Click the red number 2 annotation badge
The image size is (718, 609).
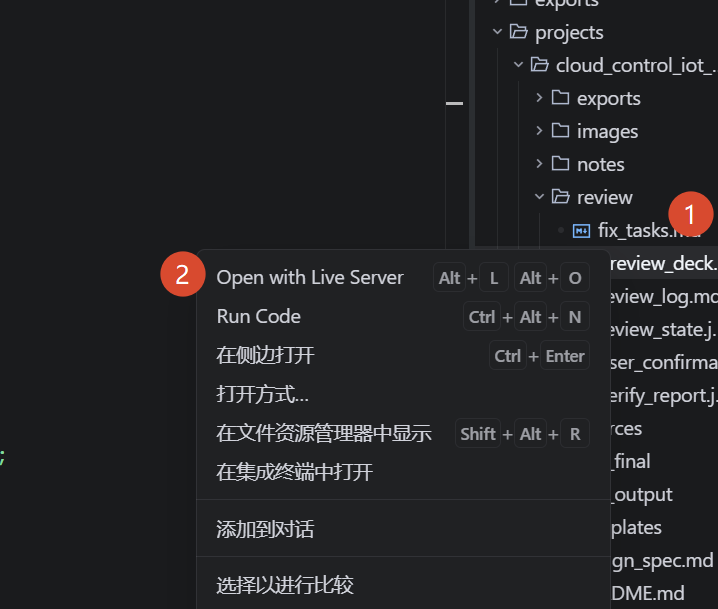click(x=182, y=276)
